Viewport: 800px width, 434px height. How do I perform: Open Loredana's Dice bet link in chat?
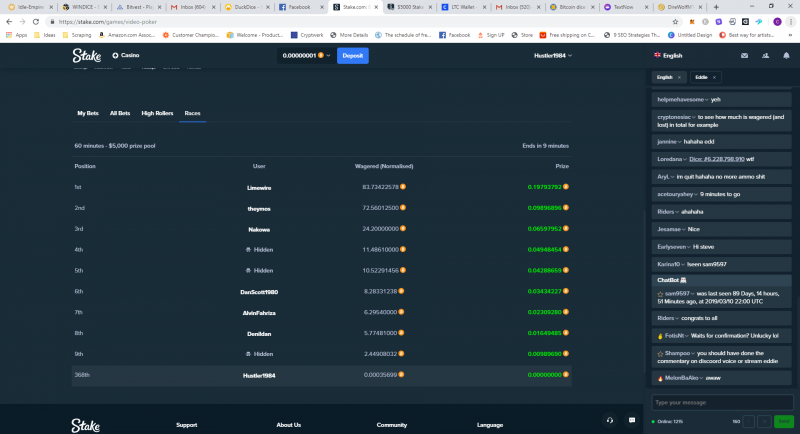(716, 159)
